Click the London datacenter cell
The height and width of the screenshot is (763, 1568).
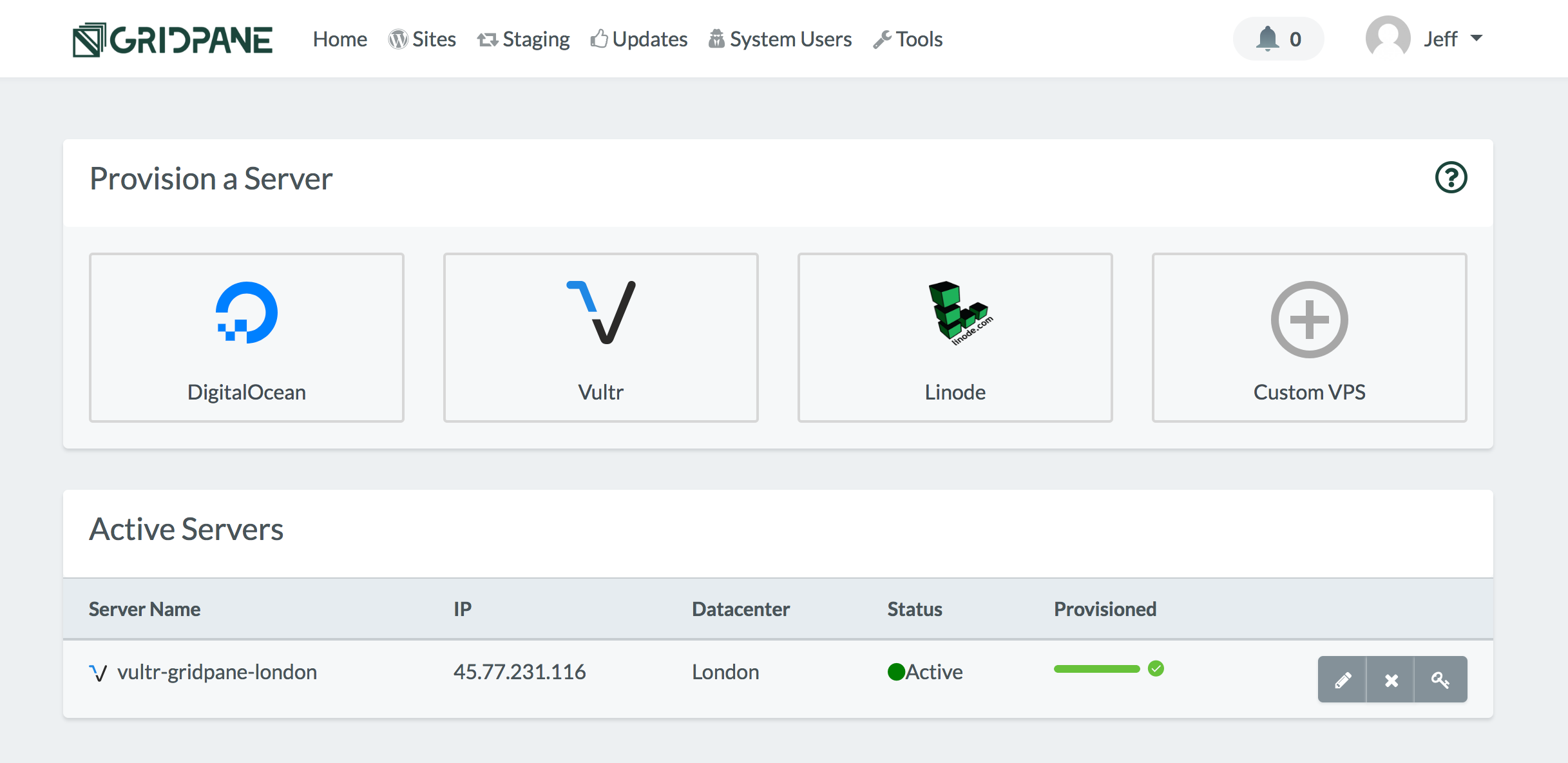pyautogui.click(x=726, y=672)
